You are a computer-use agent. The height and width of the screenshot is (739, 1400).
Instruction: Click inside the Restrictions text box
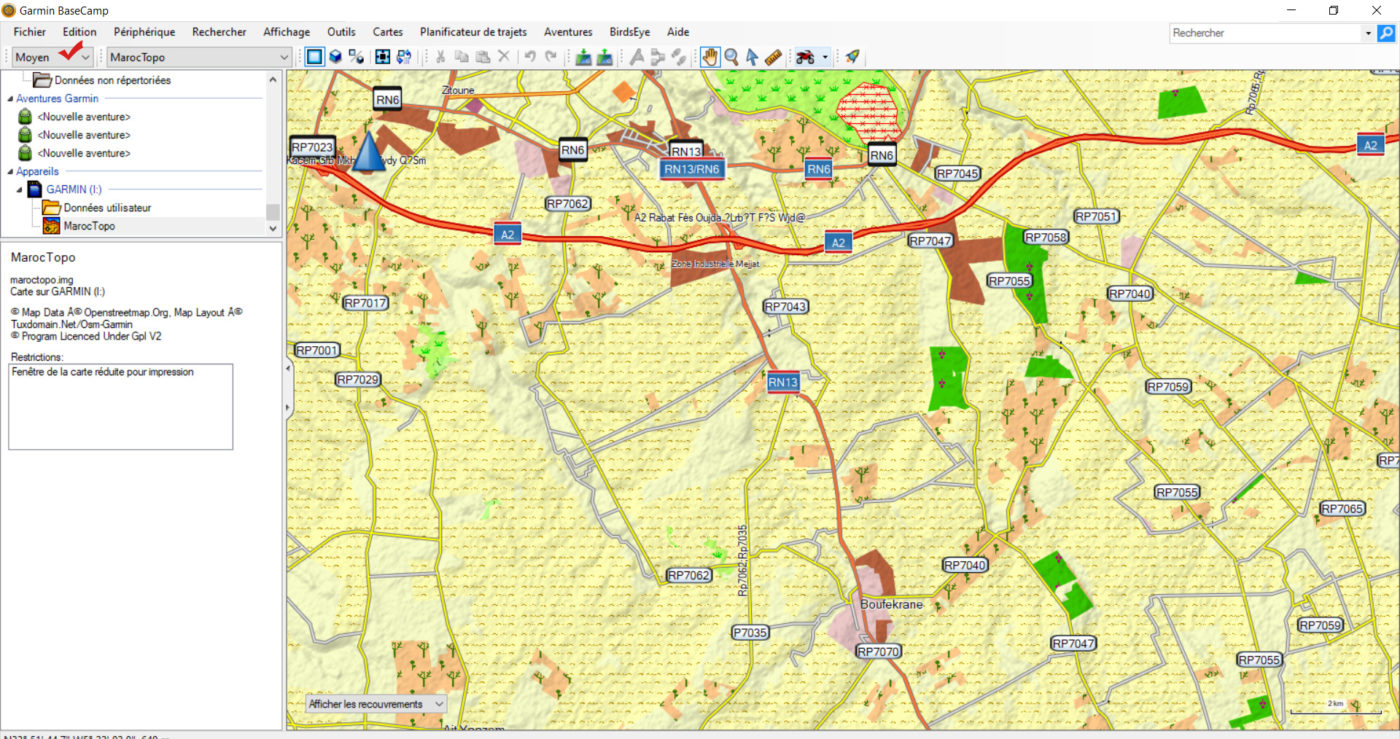pyautogui.click(x=121, y=407)
